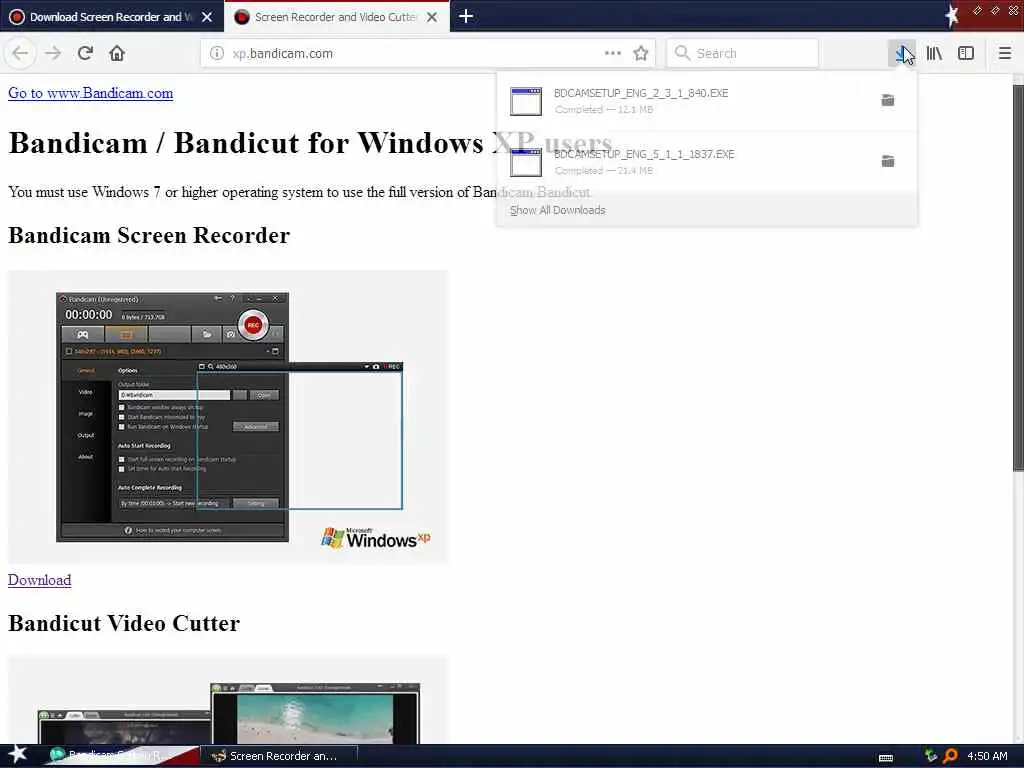Reload the current page
Screen dimensions: 1024x768
point(85,53)
